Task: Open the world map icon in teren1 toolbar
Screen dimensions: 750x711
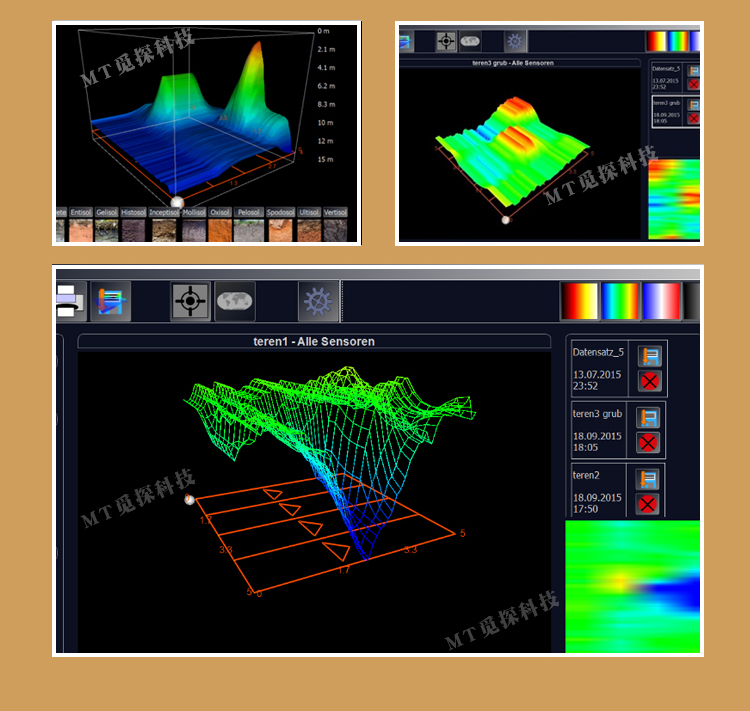Action: [x=235, y=301]
